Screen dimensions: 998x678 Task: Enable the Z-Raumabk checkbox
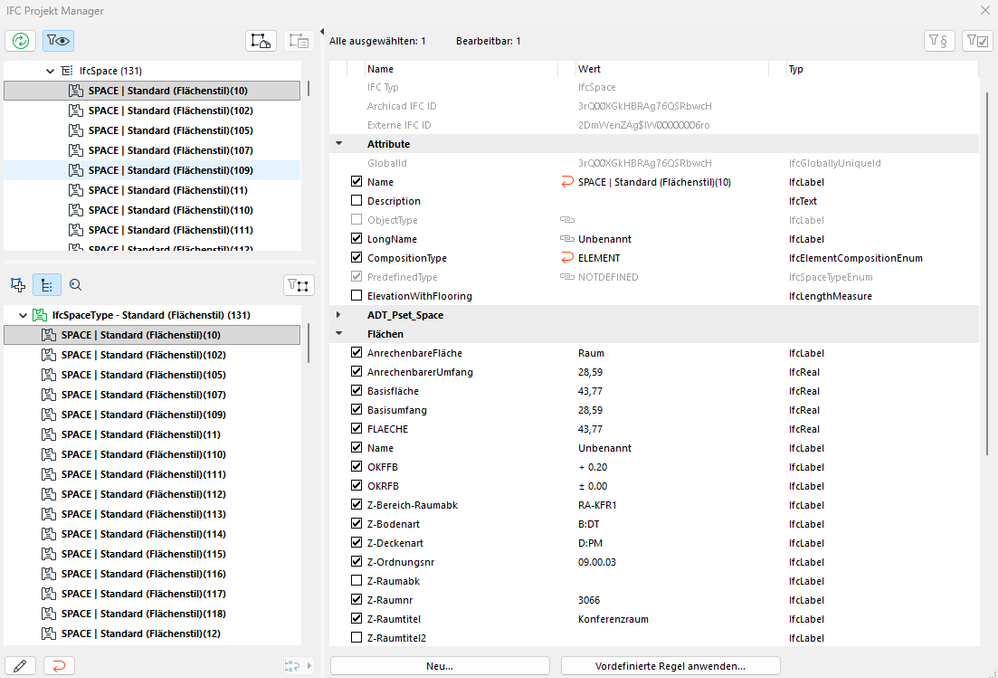(356, 581)
